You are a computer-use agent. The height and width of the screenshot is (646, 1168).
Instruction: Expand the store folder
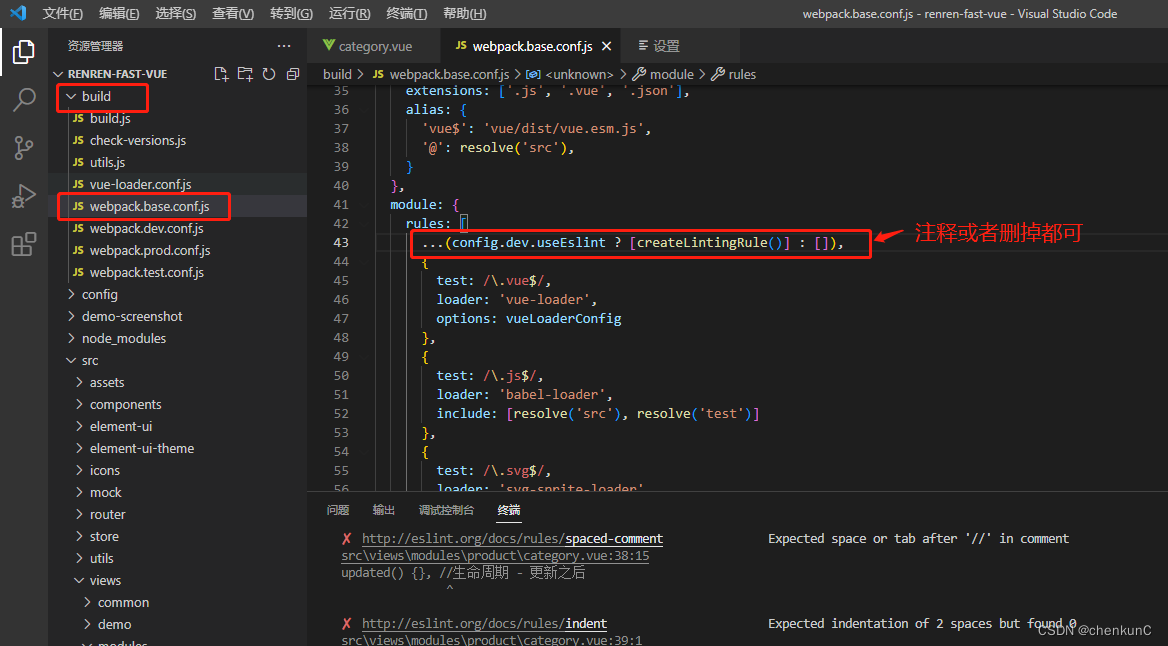click(x=177, y=536)
